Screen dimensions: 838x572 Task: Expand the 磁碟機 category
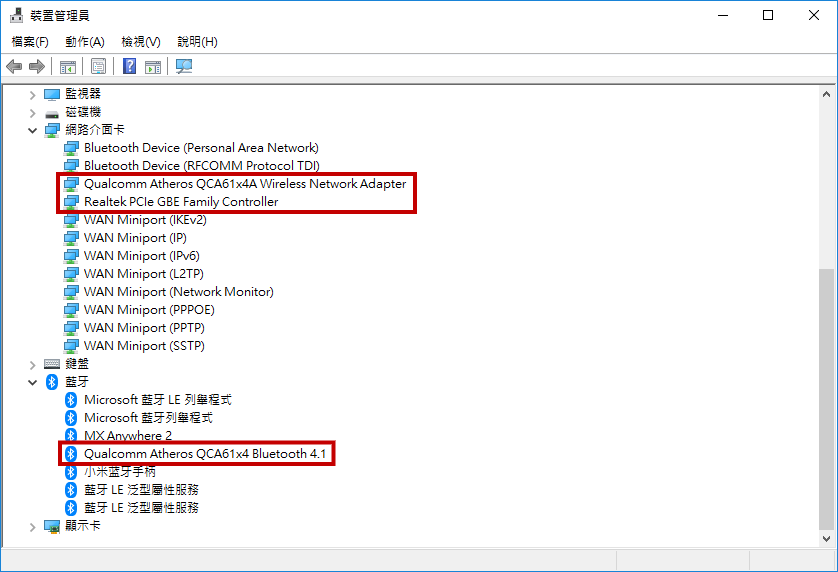coord(33,113)
